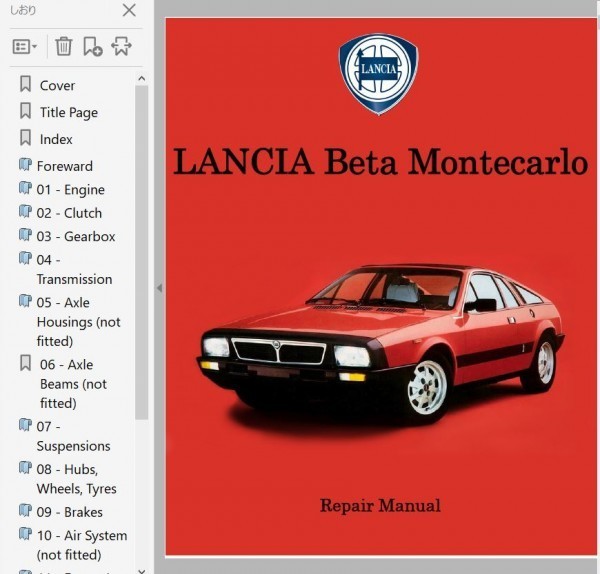Select the 02 - Clutch bookmark
The image size is (600, 574).
[x=69, y=213]
